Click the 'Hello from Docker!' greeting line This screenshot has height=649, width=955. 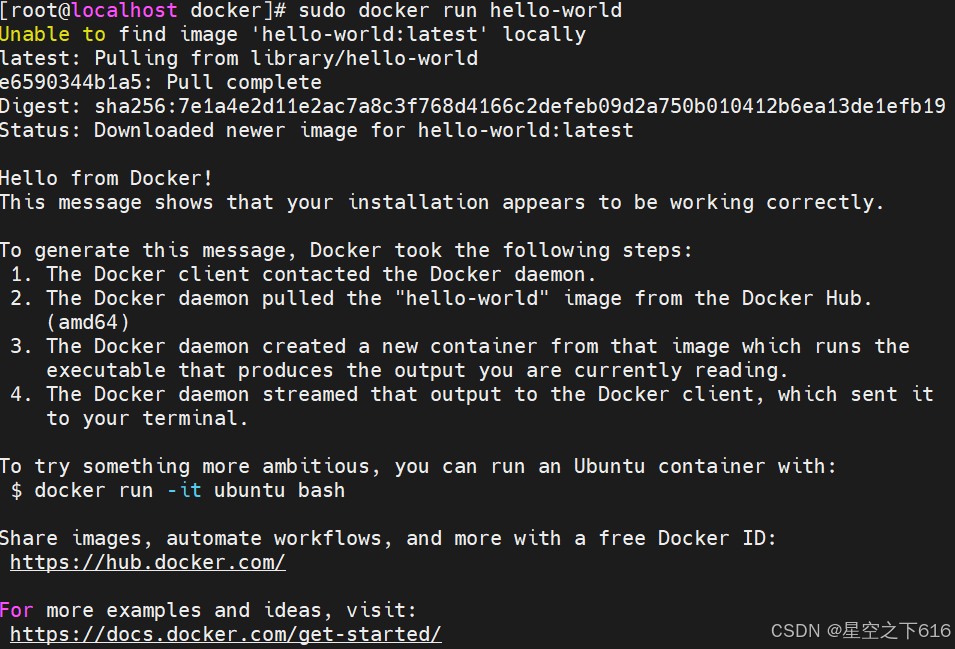coord(105,178)
